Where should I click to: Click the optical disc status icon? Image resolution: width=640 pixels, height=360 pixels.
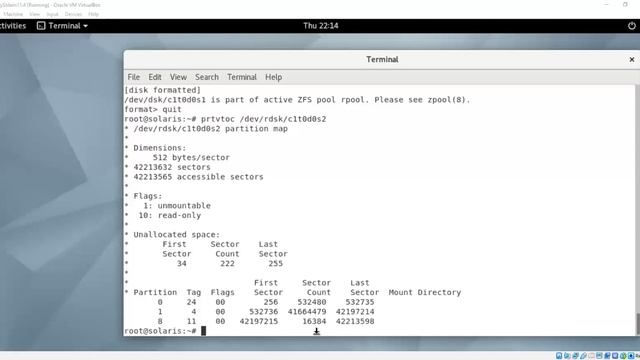[x=567, y=356]
